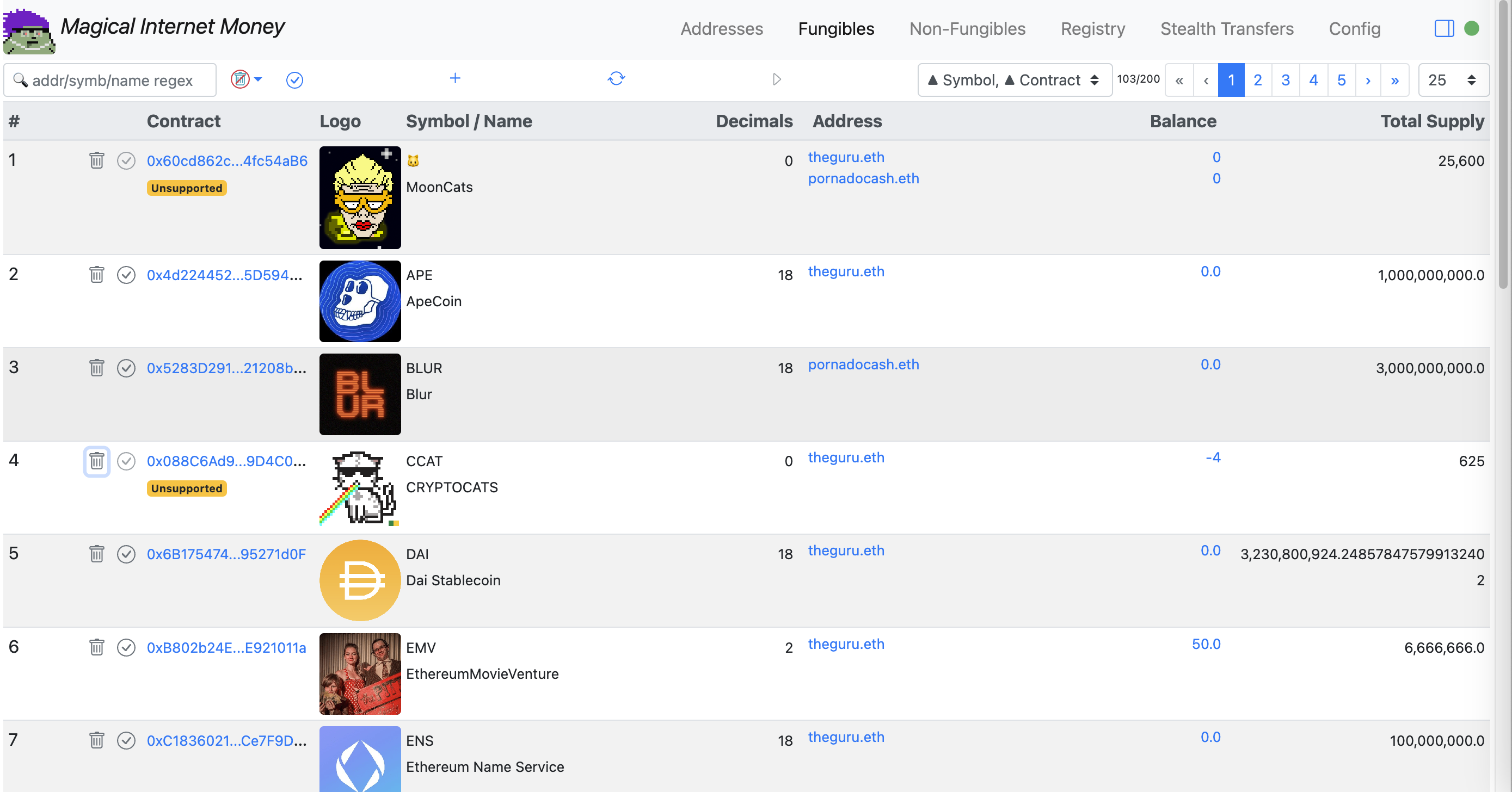This screenshot has width=1512, height=792.
Task: Switch to the Non-Fungibles tab
Action: point(967,29)
